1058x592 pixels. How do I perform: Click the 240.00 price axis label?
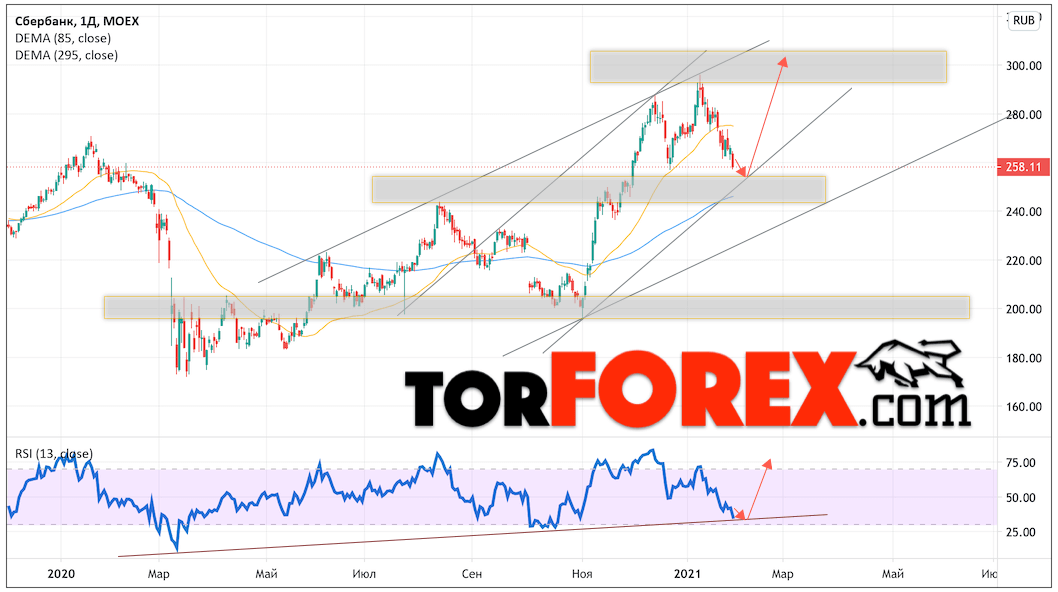(x=1024, y=212)
